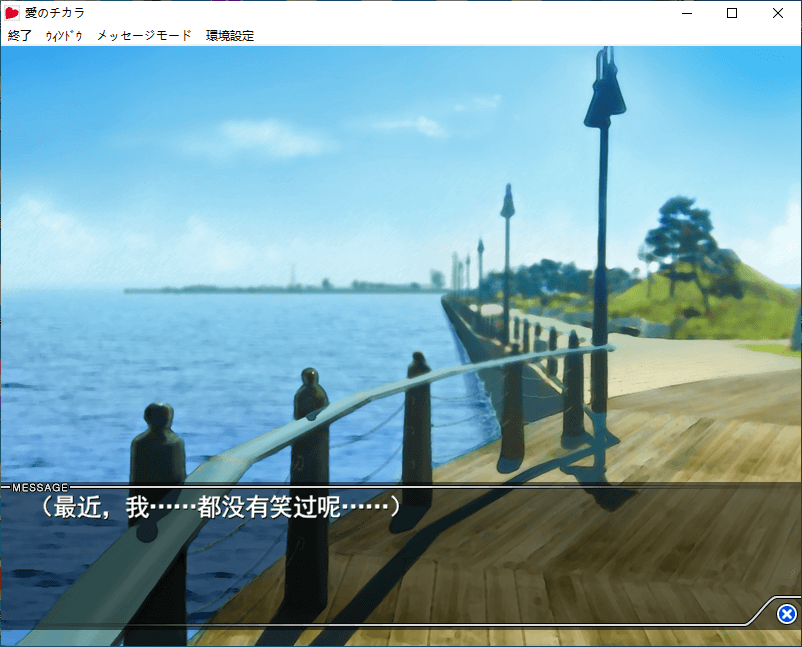The width and height of the screenshot is (802, 647).
Task: Close the 愛のチカラ game window
Action: tap(778, 13)
